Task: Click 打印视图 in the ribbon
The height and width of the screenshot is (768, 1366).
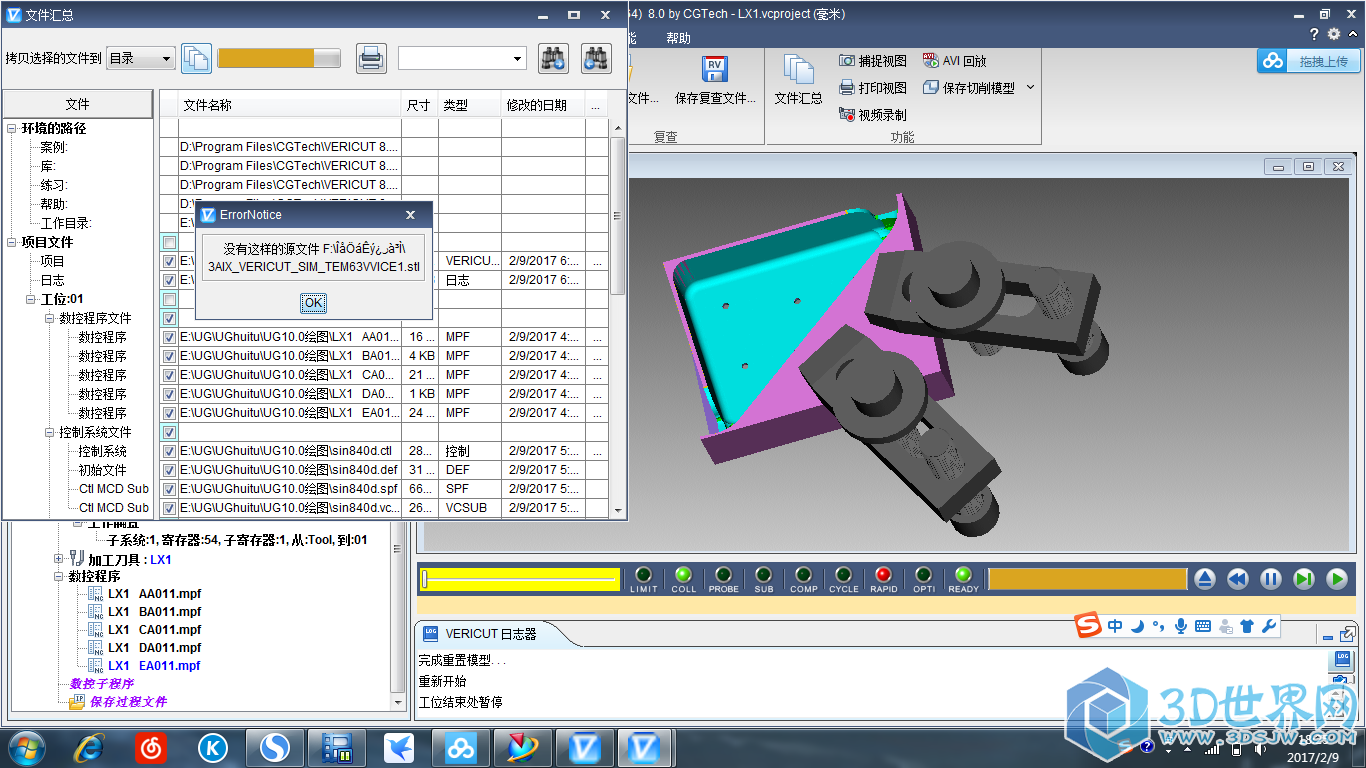Action: tap(873, 88)
